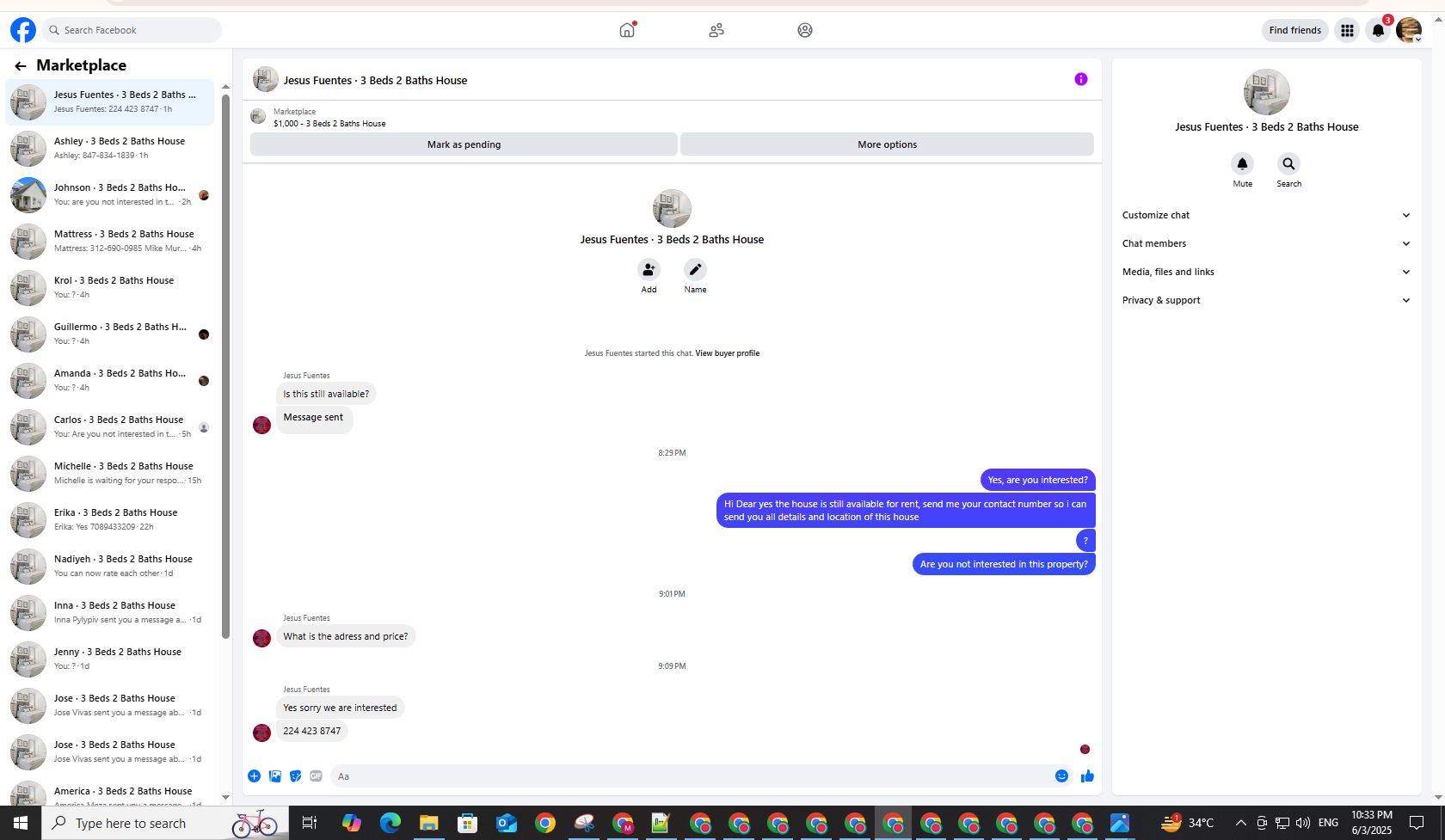Open the Johnson conversation
The image size is (1445, 840).
tap(110, 194)
